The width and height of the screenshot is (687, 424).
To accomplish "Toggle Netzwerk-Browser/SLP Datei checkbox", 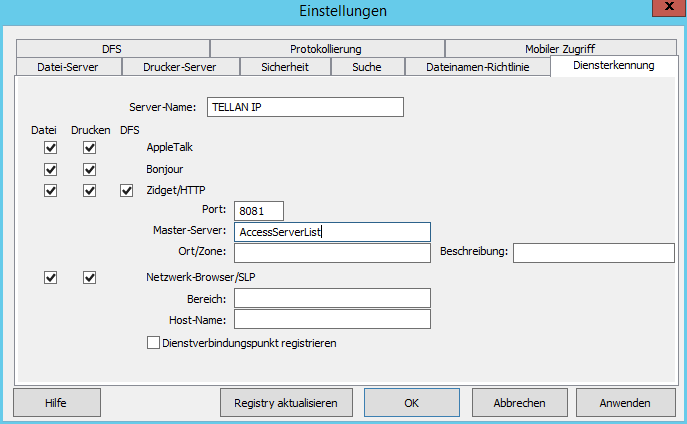I will point(50,277).
